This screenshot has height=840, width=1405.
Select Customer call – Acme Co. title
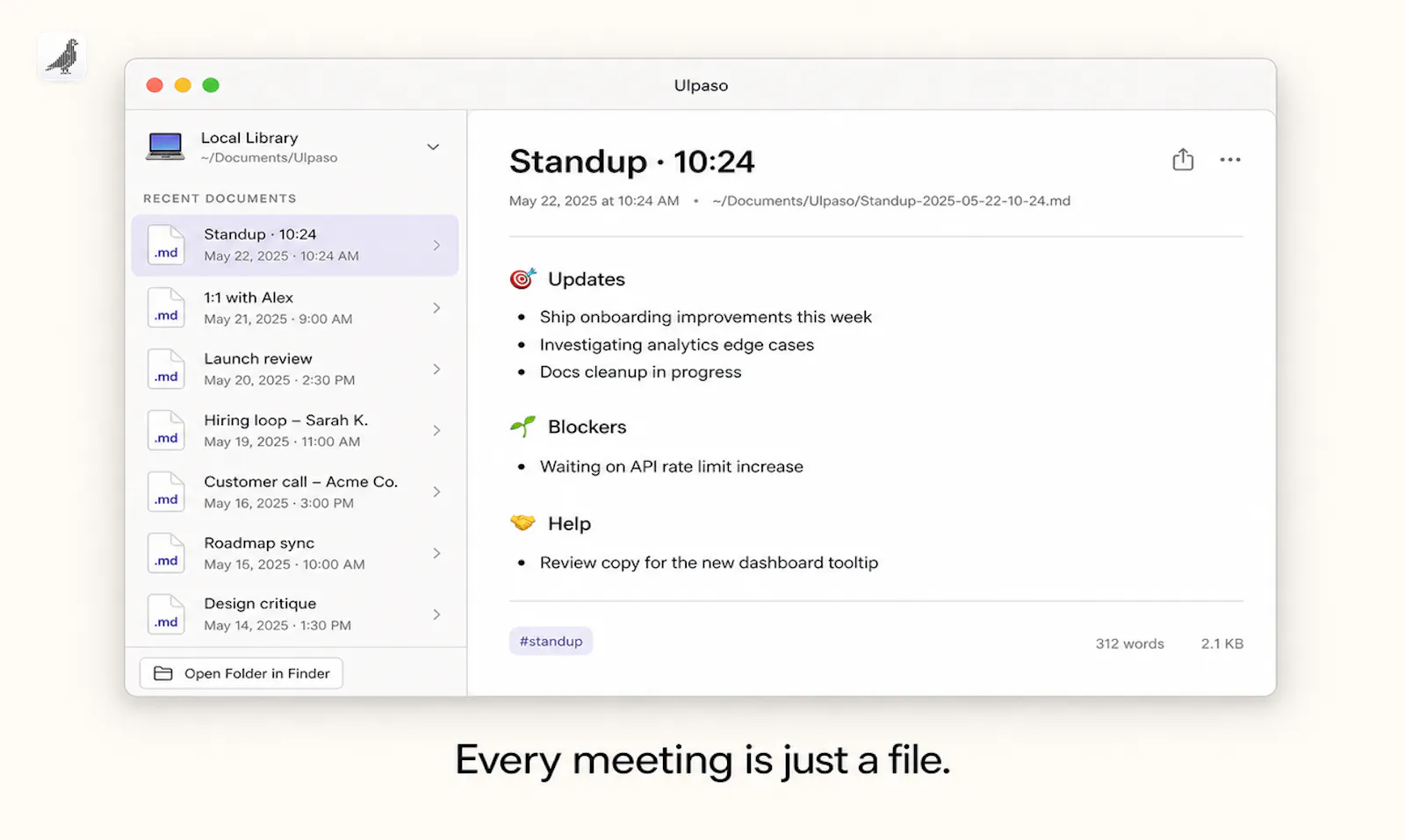[x=301, y=481]
